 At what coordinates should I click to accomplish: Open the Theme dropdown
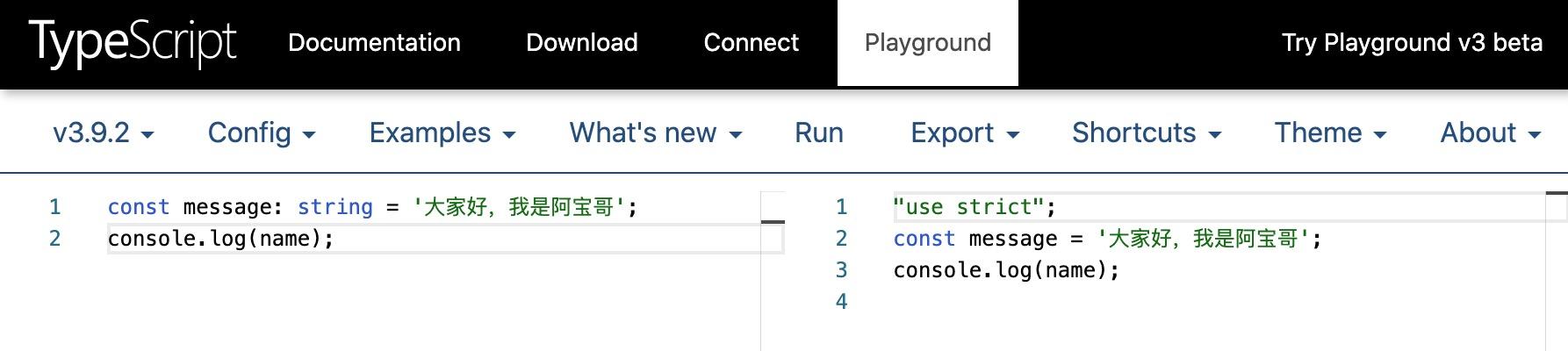pyautogui.click(x=1329, y=133)
